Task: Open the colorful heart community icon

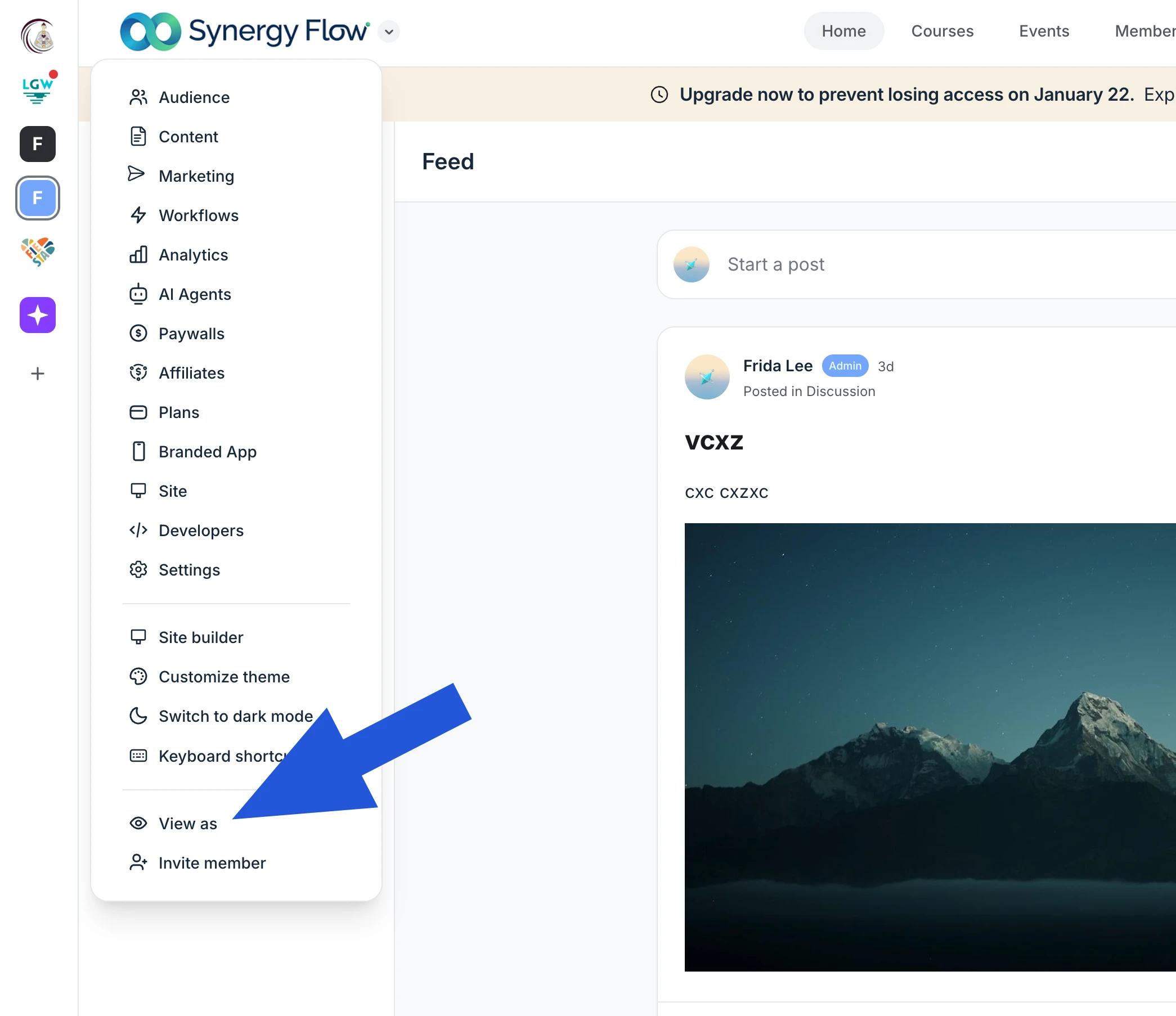Action: pyautogui.click(x=38, y=252)
